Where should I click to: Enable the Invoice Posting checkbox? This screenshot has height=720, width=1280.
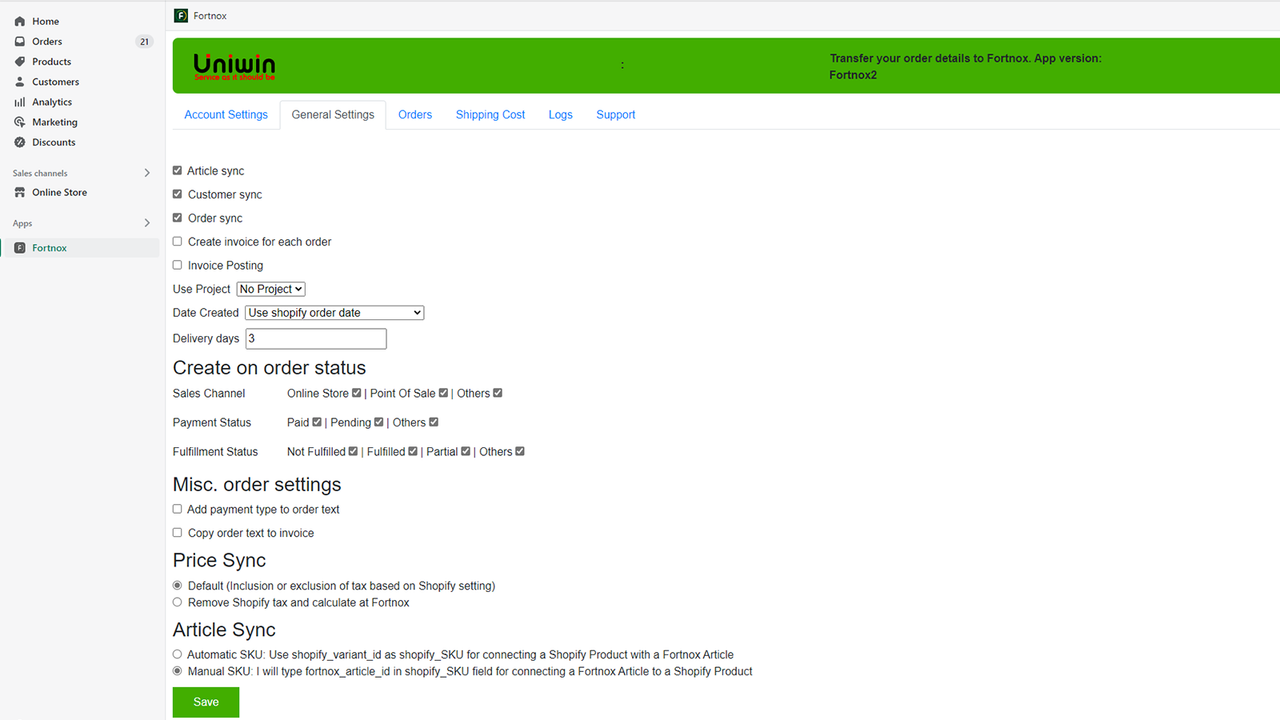177,265
